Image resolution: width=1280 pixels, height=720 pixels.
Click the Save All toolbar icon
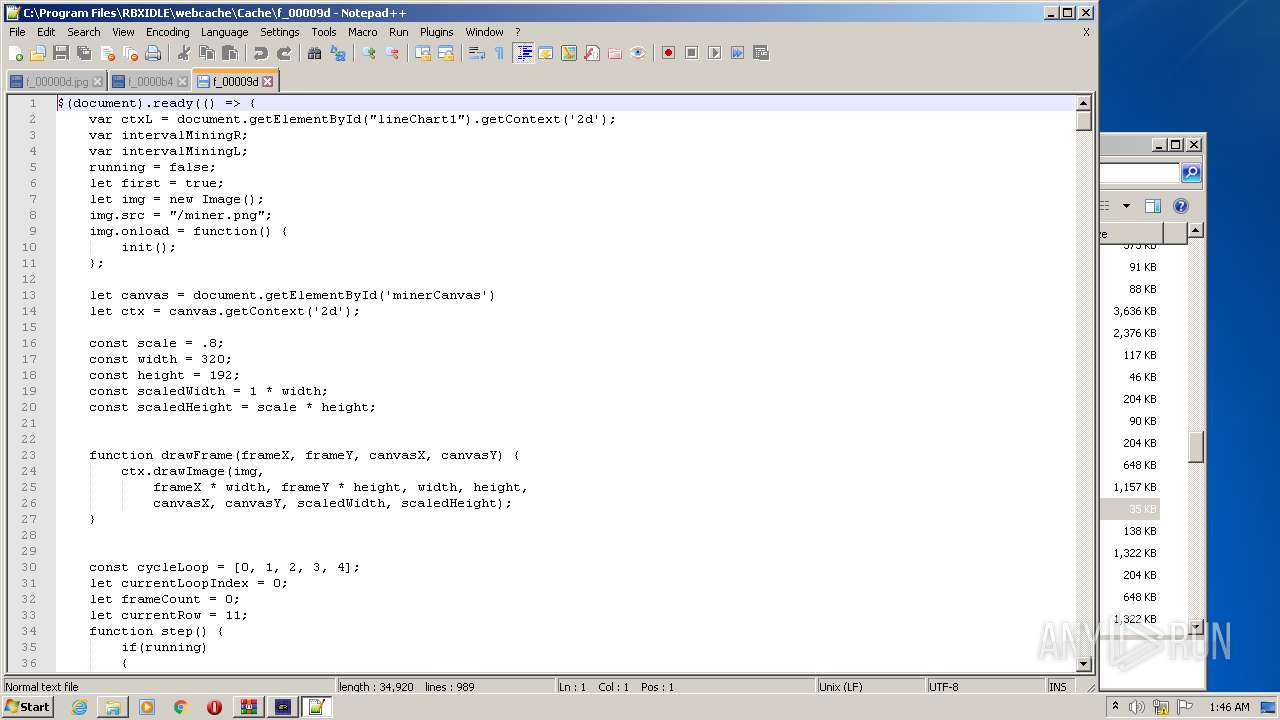84,53
